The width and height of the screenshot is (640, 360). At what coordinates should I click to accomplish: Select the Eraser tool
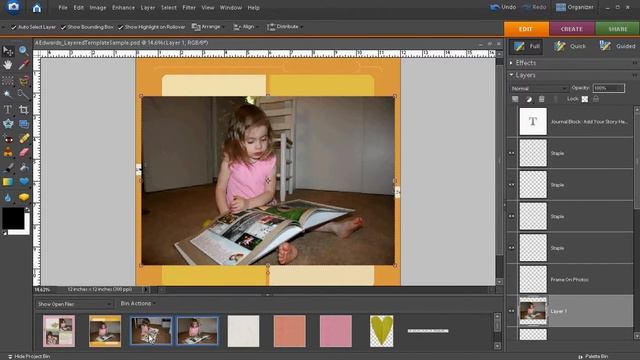[x=24, y=153]
